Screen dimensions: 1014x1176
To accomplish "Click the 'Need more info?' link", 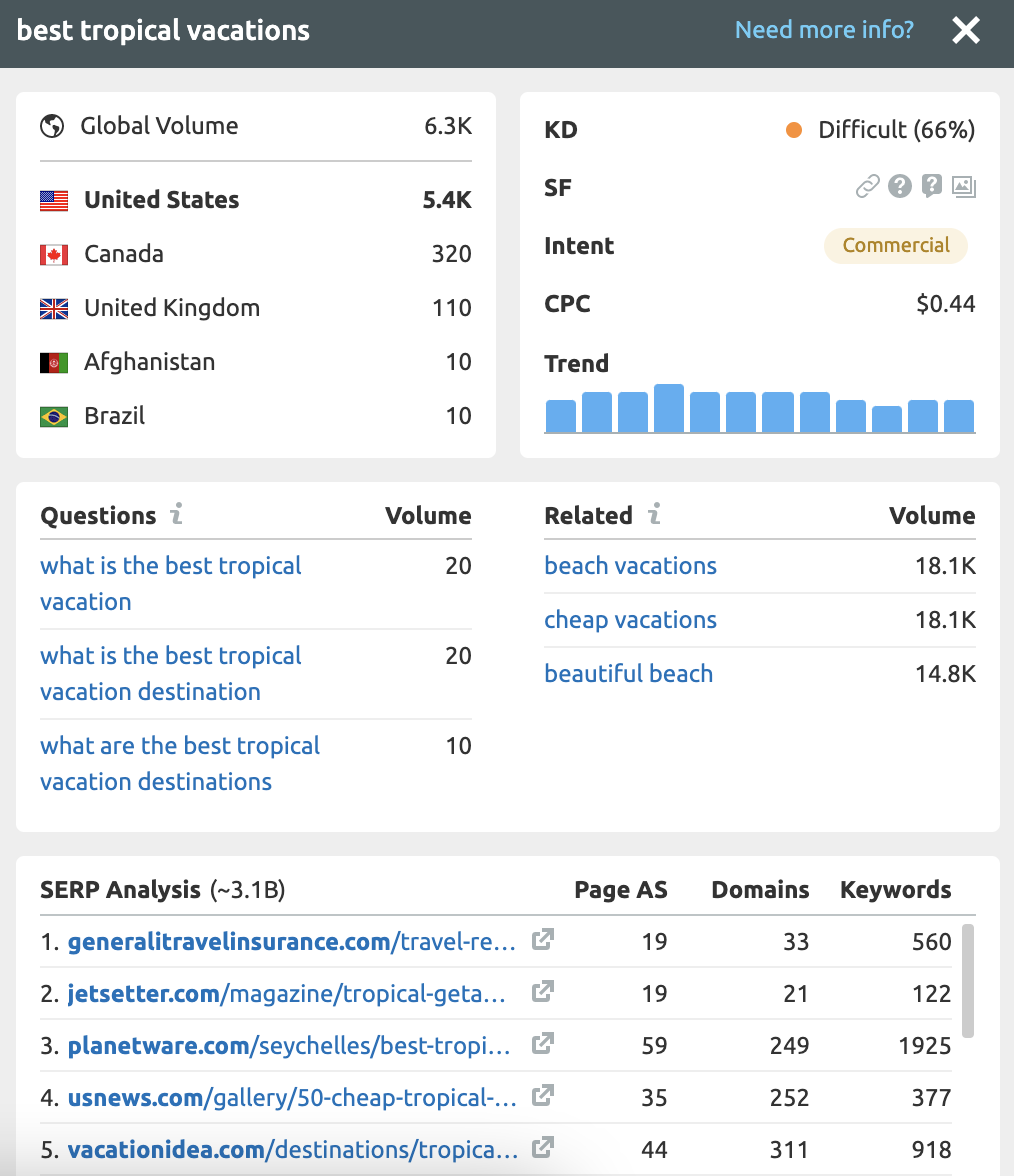I will coord(824,30).
